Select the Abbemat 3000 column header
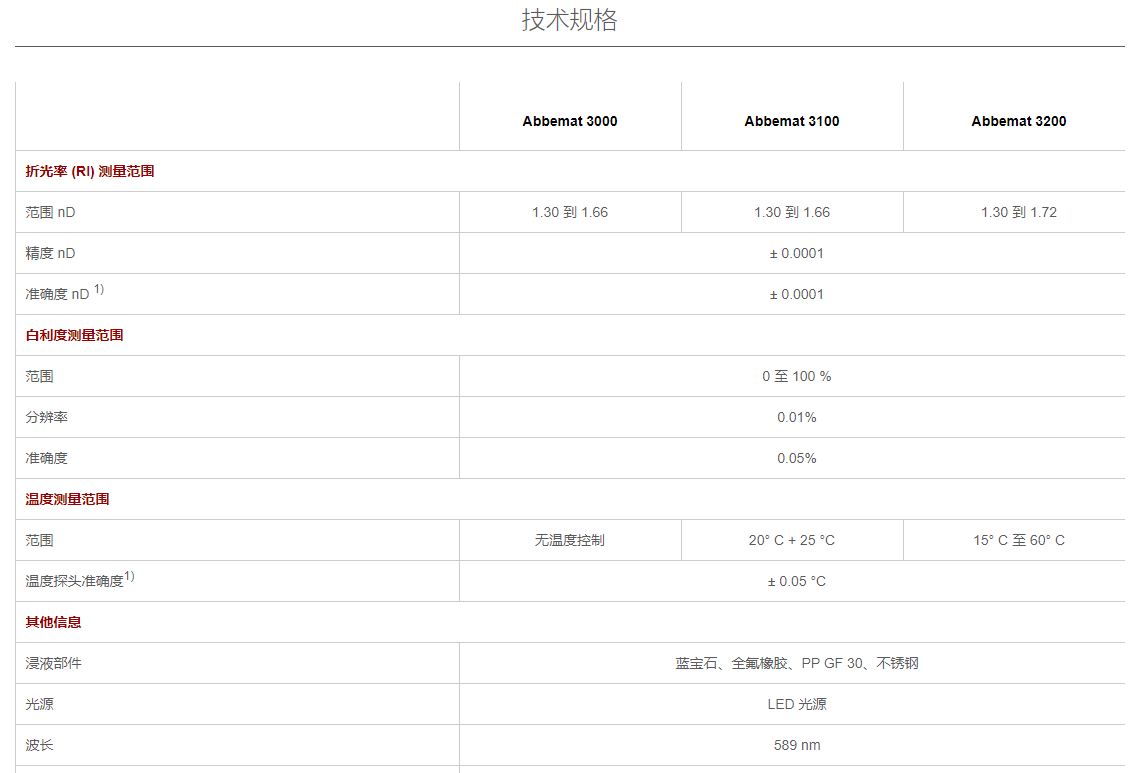This screenshot has width=1132, height=773. pos(569,121)
